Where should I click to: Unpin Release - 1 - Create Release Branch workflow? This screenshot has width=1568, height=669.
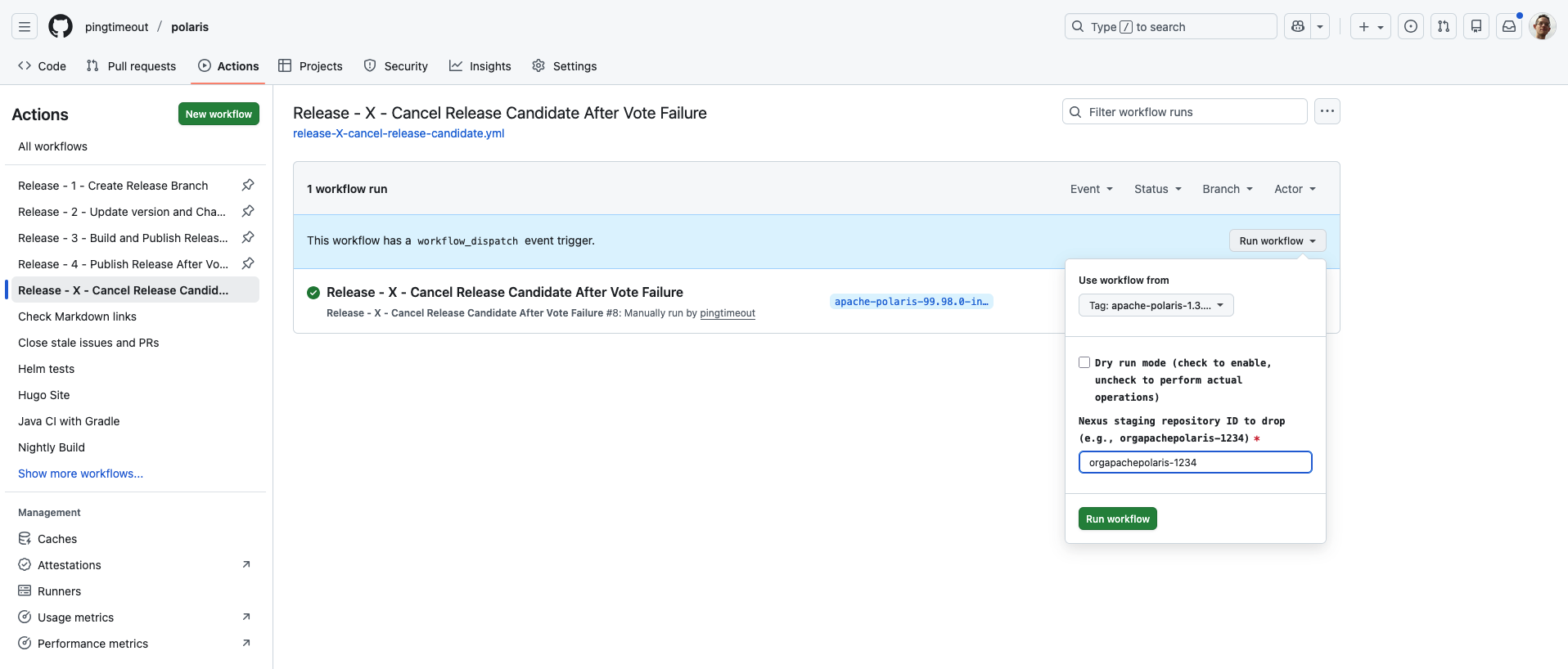[248, 186]
